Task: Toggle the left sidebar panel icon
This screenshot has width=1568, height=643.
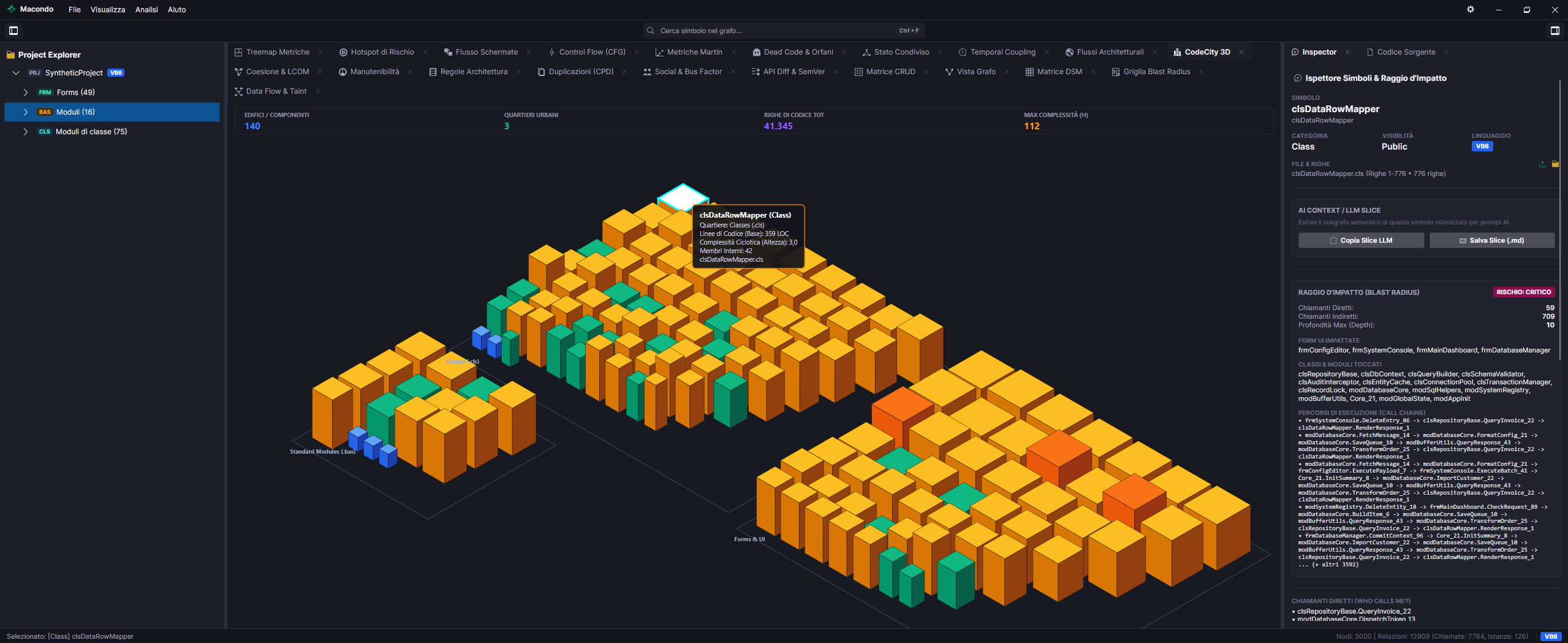Action: click(x=13, y=31)
